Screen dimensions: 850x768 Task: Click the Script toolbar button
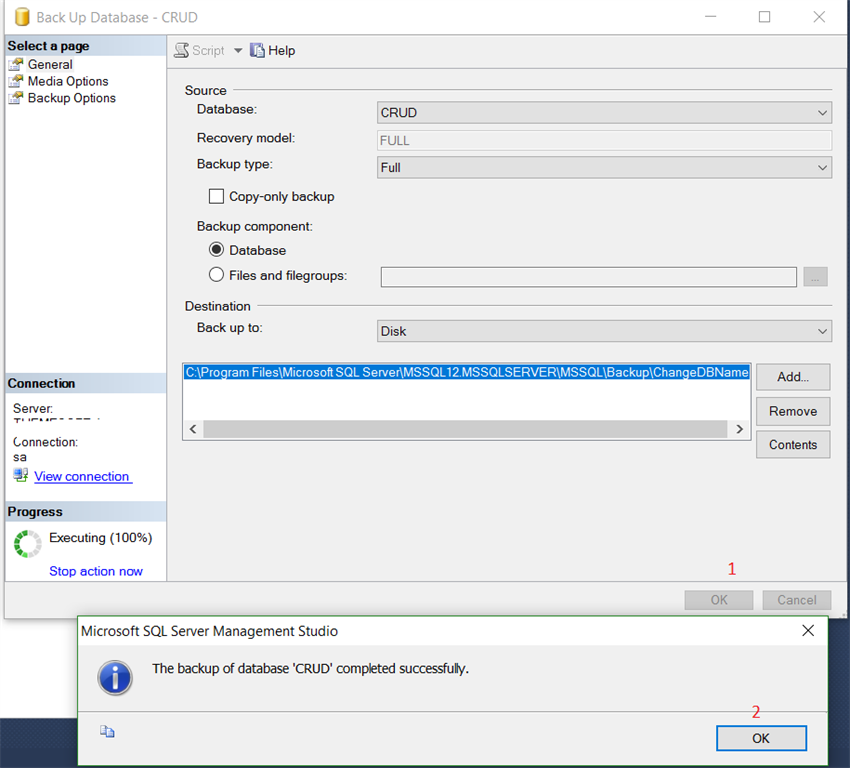coord(199,50)
